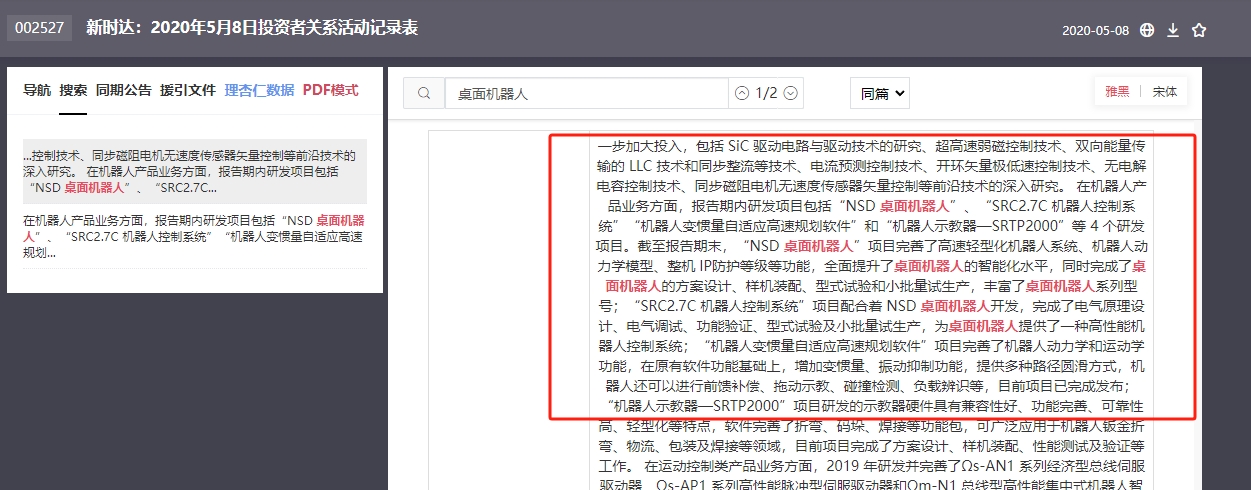The height and width of the screenshot is (490, 1251).
Task: Download the document using the download icon
Action: coord(1173,30)
